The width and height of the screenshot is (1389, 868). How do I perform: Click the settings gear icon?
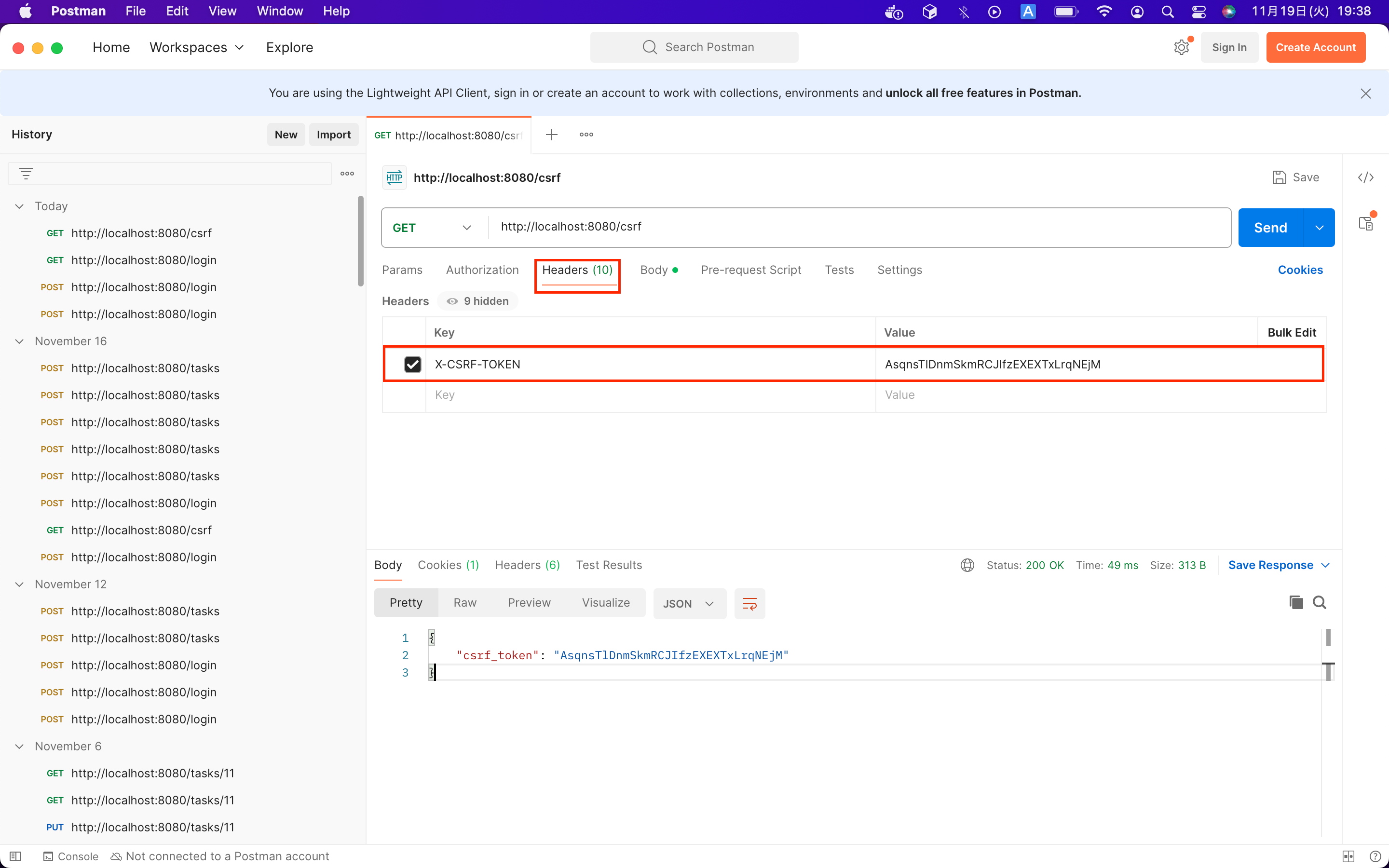(x=1181, y=47)
